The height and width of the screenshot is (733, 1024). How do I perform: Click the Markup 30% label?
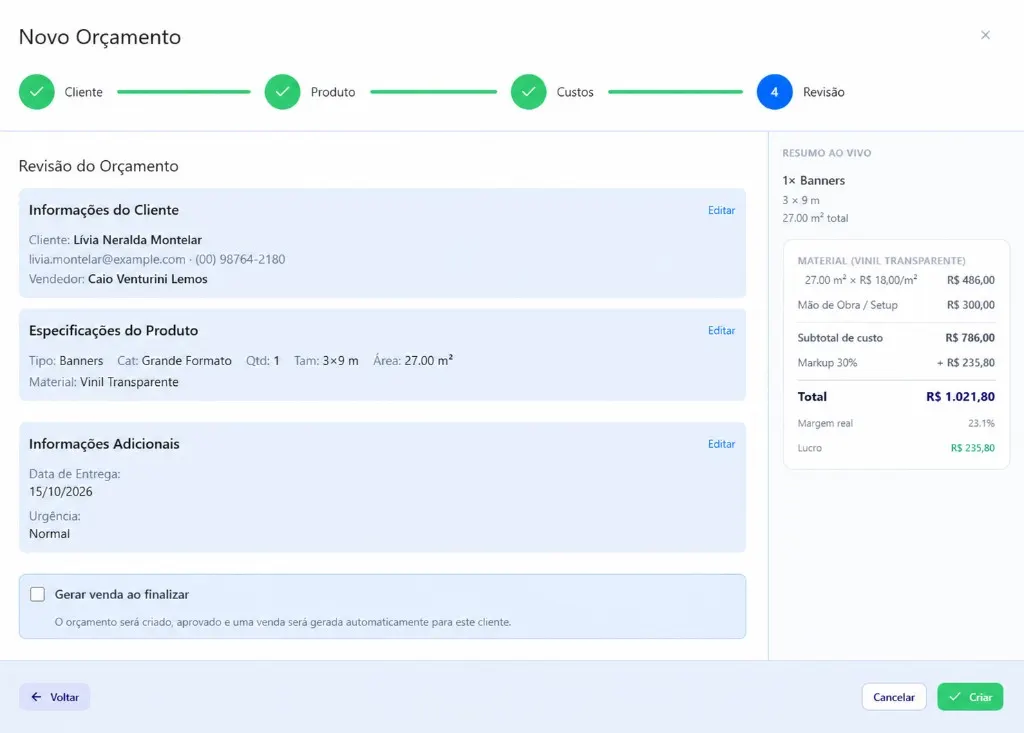pyautogui.click(x=827, y=363)
